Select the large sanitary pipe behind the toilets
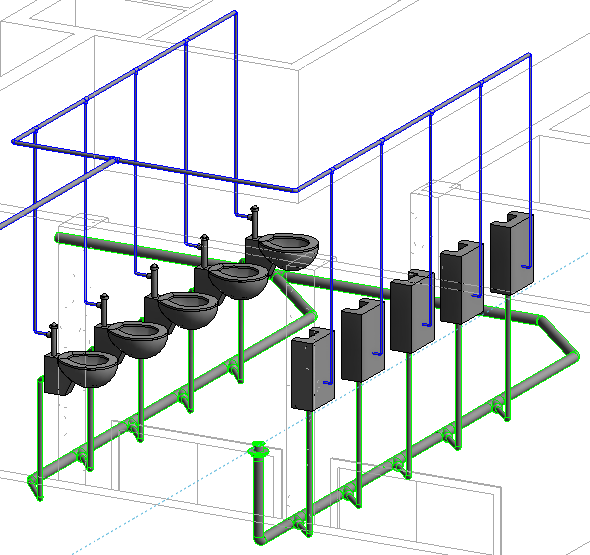Screen dimensions: 590x555 click(151, 251)
